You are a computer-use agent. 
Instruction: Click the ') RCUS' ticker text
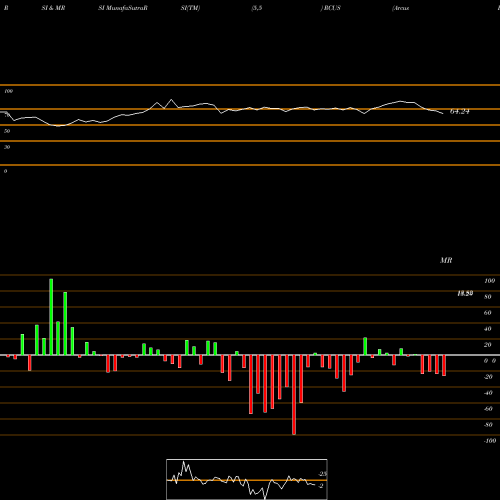[331, 8]
